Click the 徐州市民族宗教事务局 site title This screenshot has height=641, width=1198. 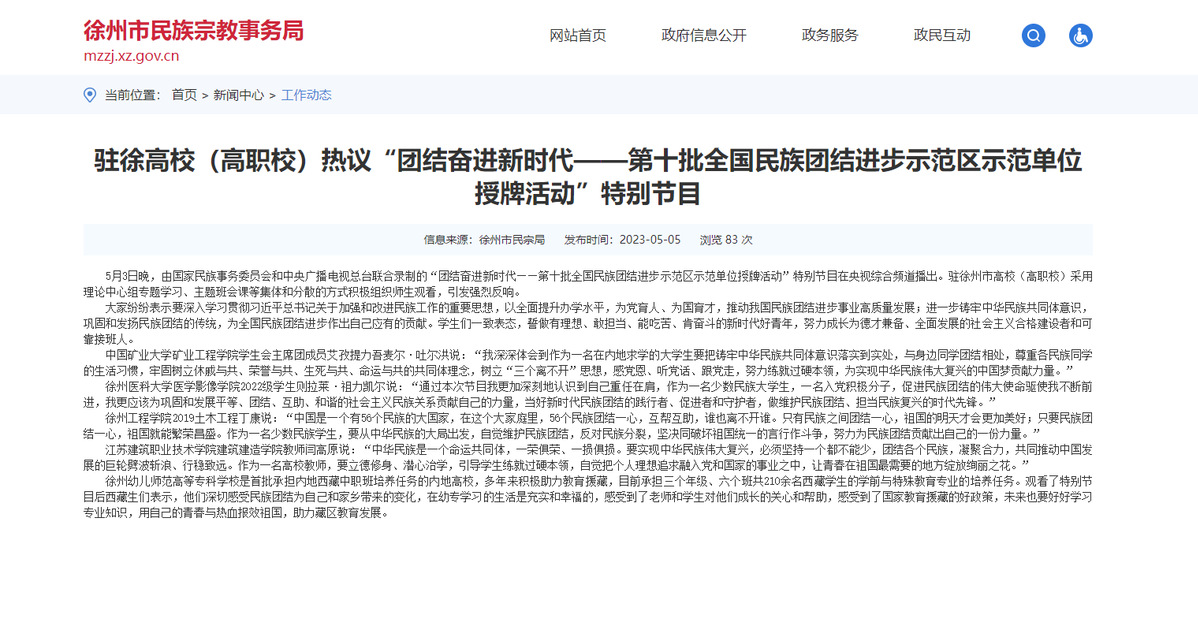[x=193, y=30]
